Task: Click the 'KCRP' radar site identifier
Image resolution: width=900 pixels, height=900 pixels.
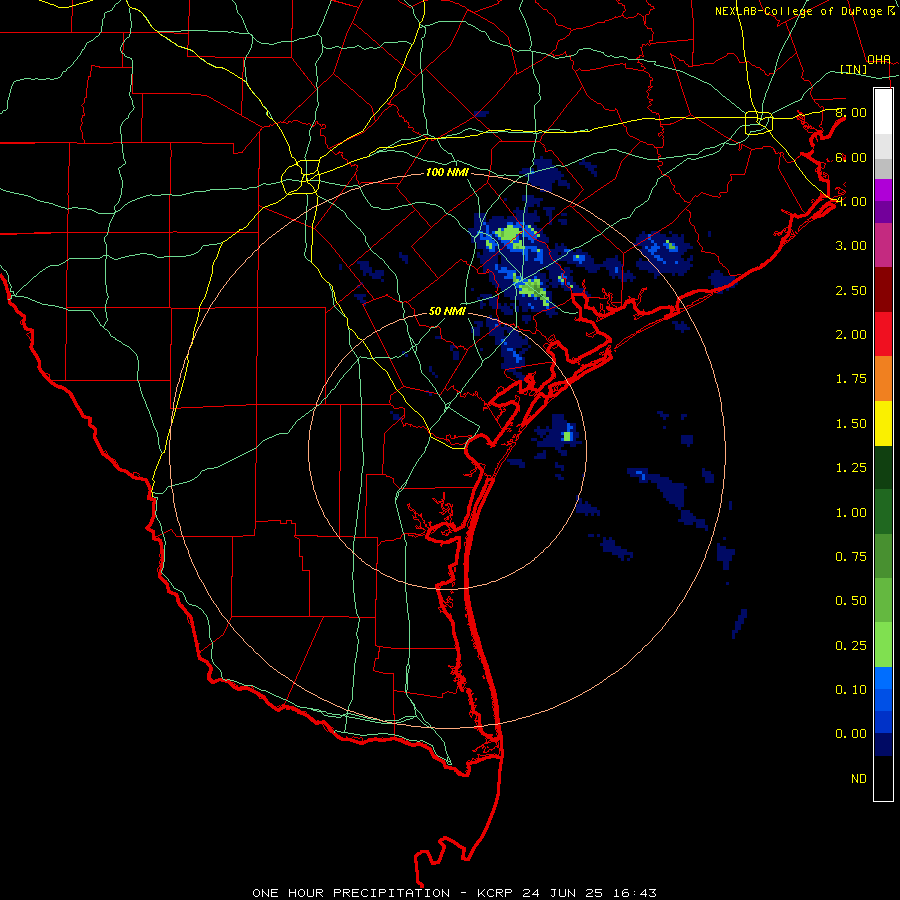Action: (496, 893)
